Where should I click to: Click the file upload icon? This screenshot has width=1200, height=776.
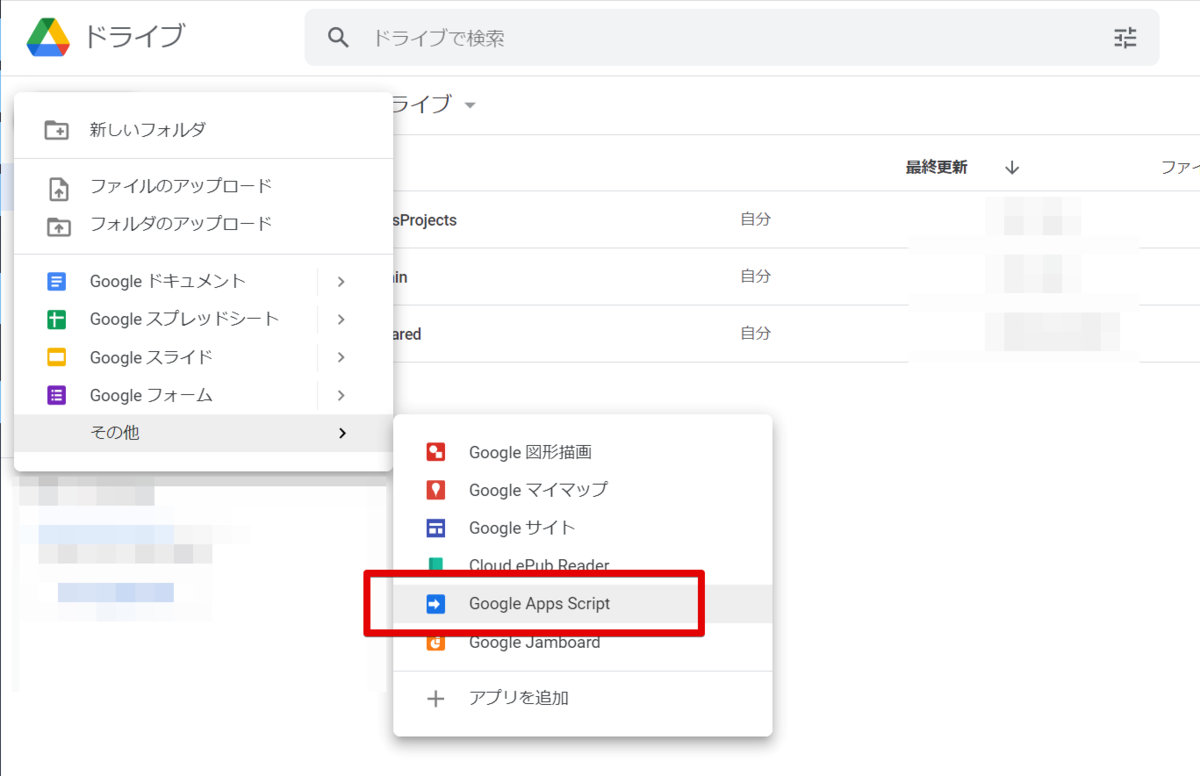tap(58, 187)
